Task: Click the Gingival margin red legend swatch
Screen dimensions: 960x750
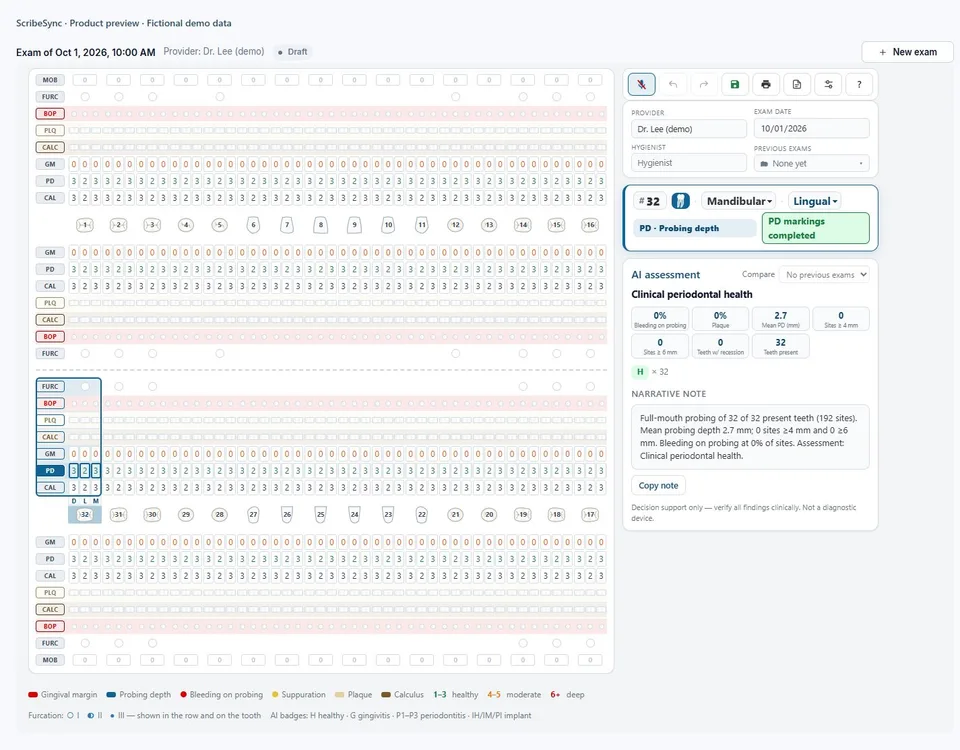Action: point(33,694)
